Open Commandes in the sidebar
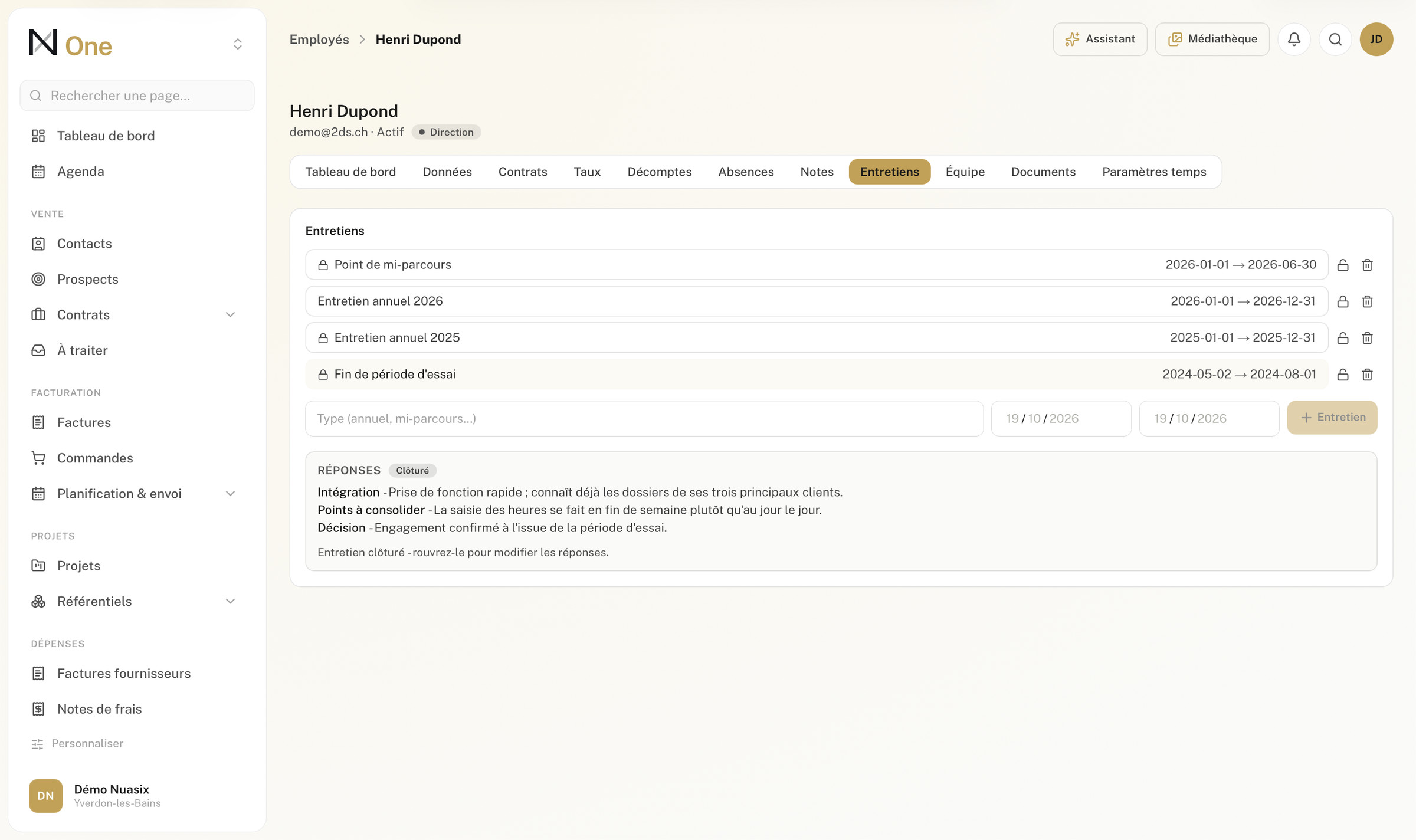This screenshot has height=840, width=1416. 137,458
